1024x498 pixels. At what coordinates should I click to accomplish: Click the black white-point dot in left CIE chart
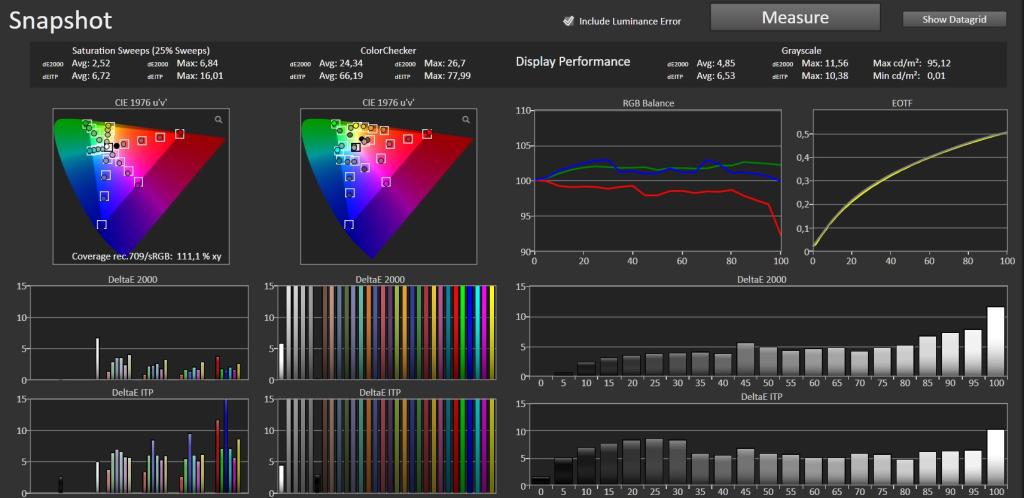click(x=117, y=146)
